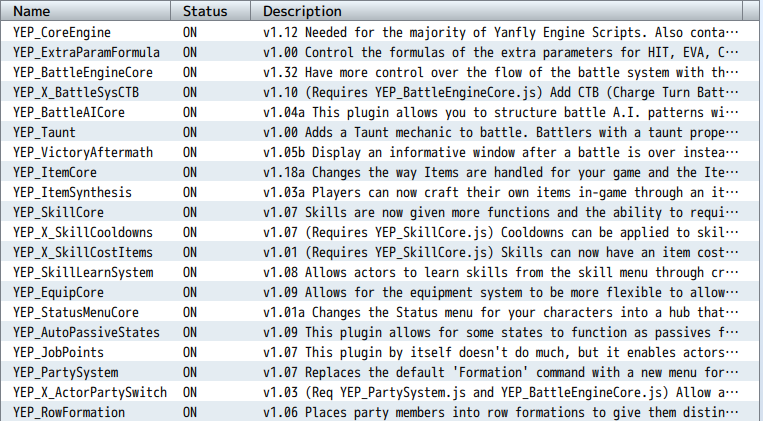This screenshot has width=763, height=421.
Task: Click the YEP_EquipCore plugin name
Action: (x=58, y=293)
